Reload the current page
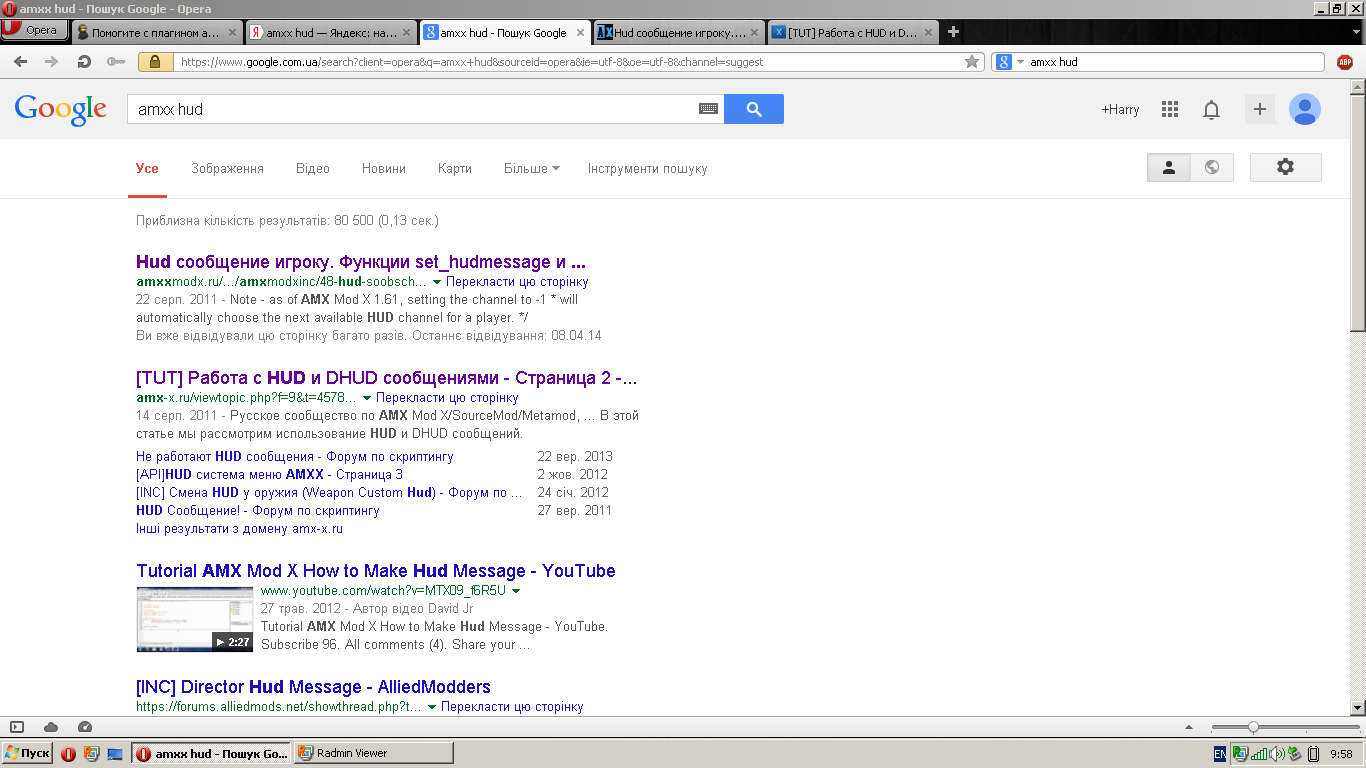1366x768 pixels. click(x=84, y=62)
